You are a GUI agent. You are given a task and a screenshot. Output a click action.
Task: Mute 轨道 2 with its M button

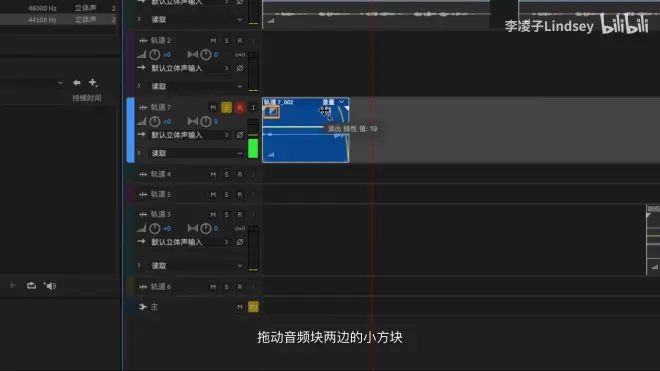click(213, 40)
